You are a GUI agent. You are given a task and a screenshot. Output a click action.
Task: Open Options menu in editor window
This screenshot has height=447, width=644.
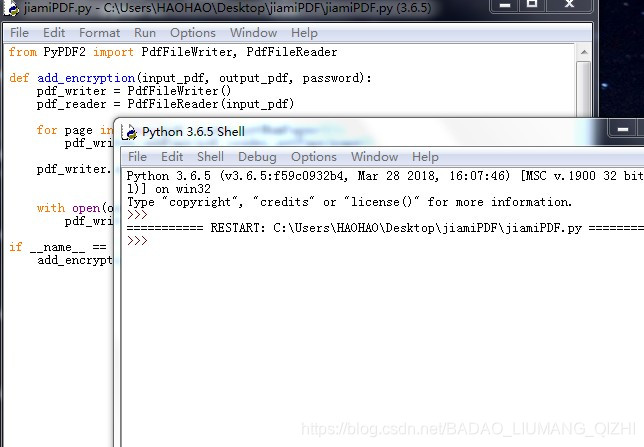click(193, 32)
